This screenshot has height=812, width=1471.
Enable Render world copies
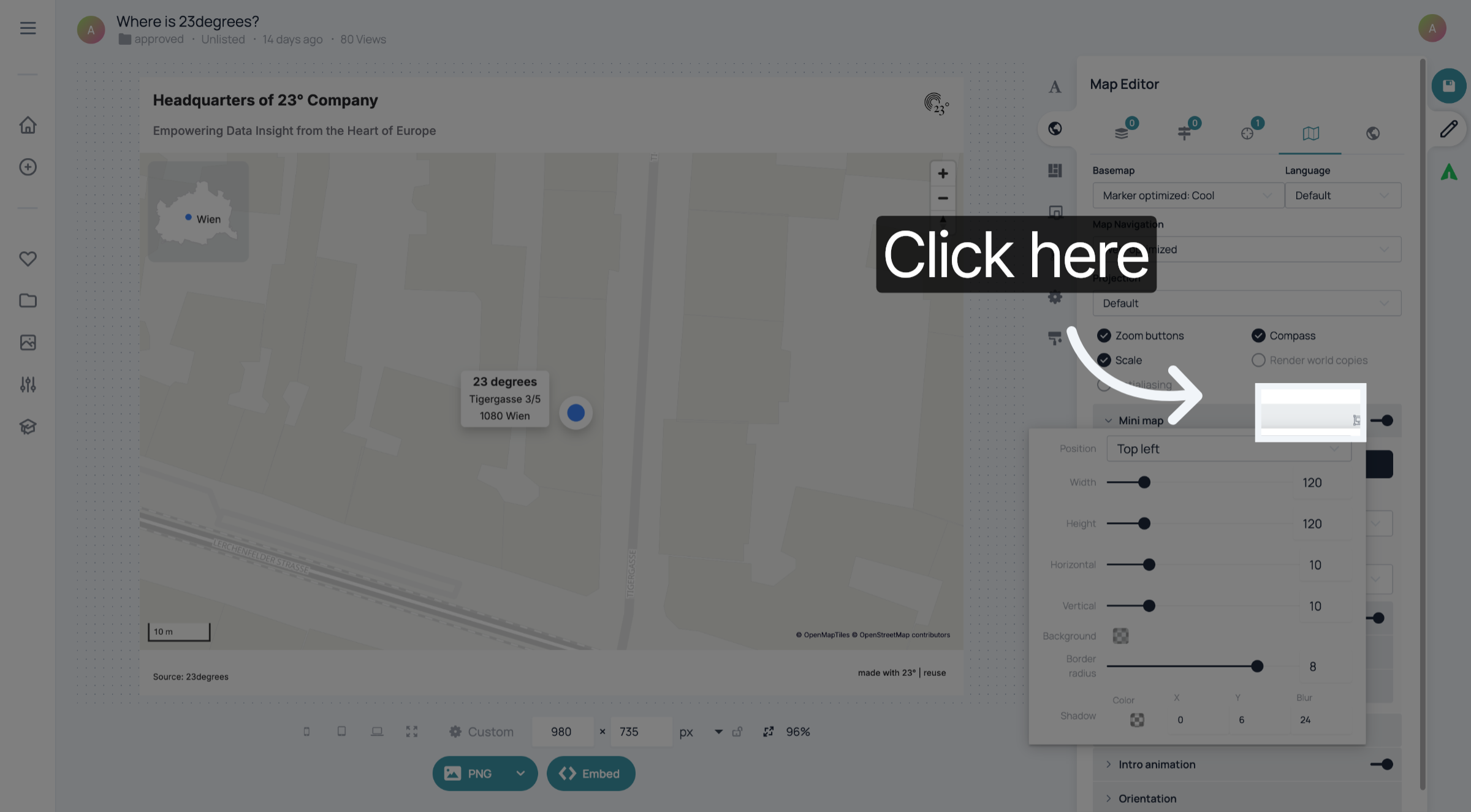[x=1258, y=360]
